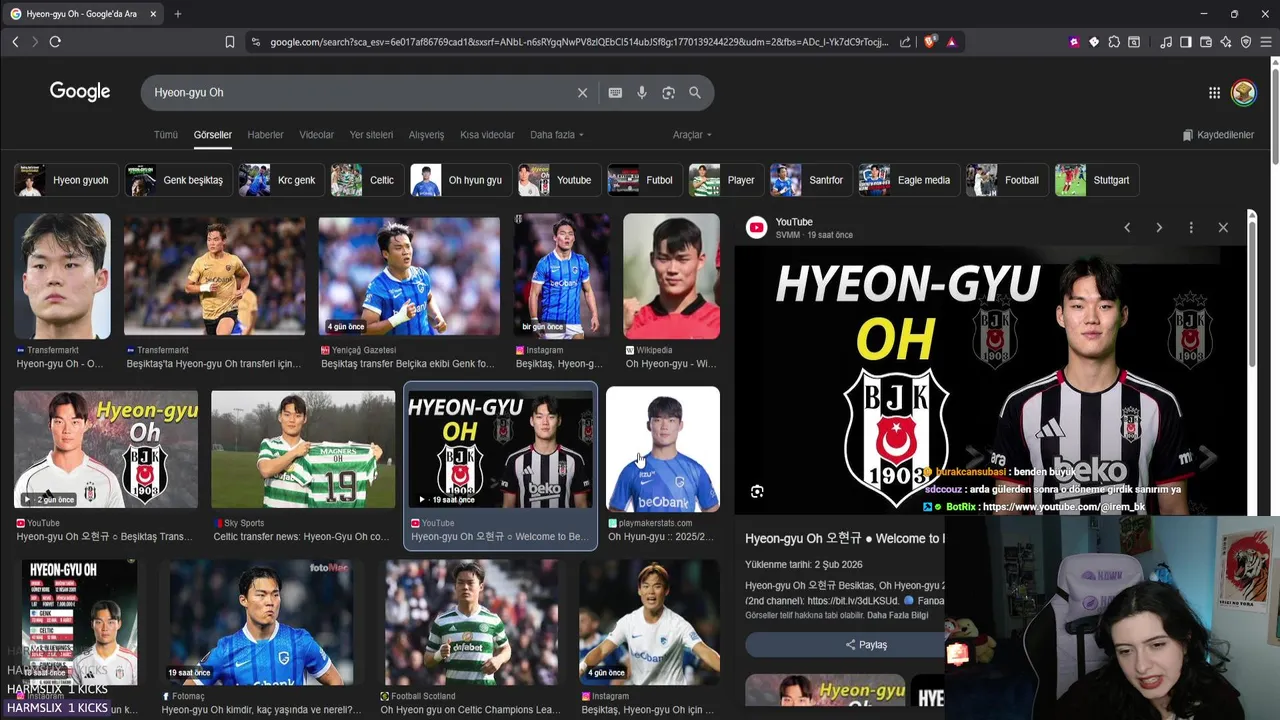This screenshot has width=1280, height=720.
Task: Expand the Araçlar tools dropdown
Action: (x=692, y=135)
